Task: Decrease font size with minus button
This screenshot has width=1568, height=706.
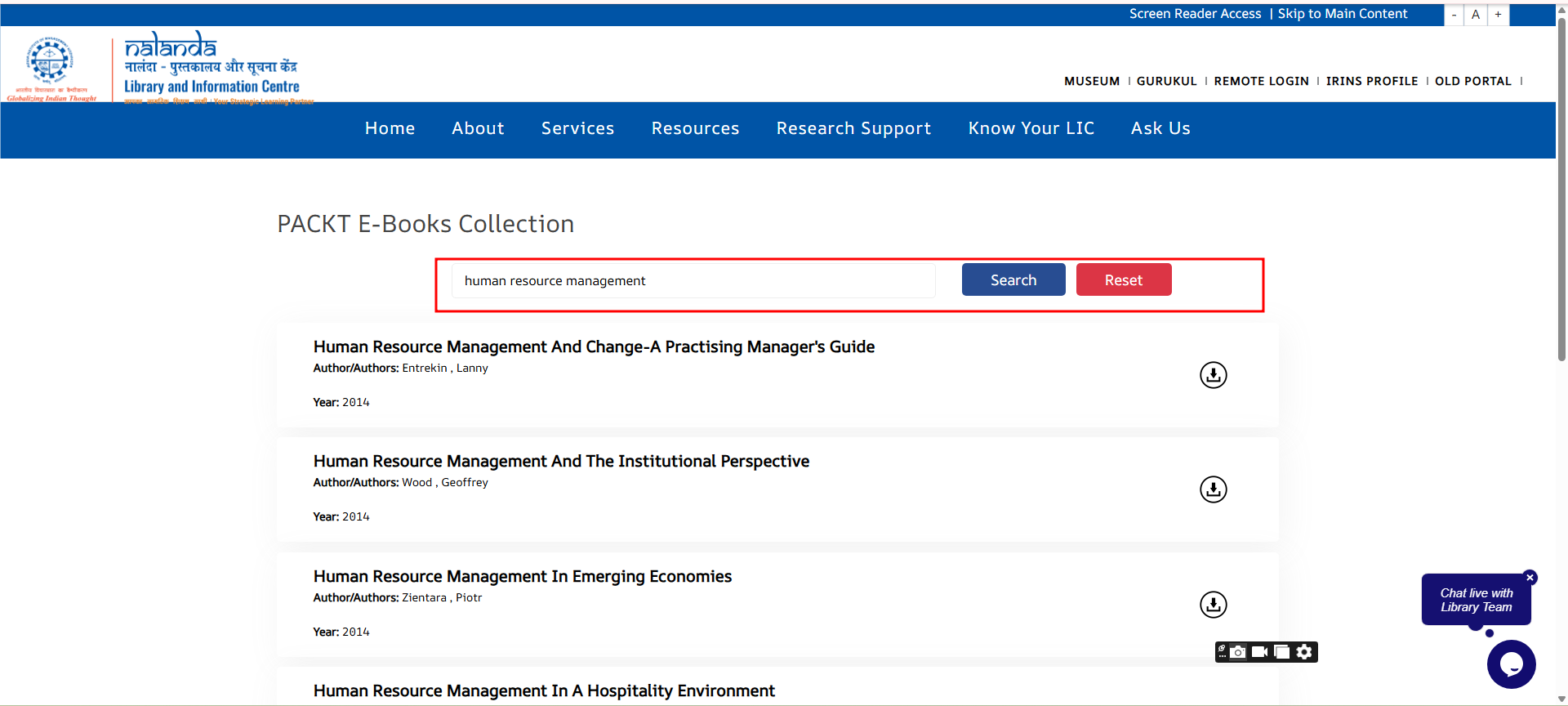Action: (1454, 15)
